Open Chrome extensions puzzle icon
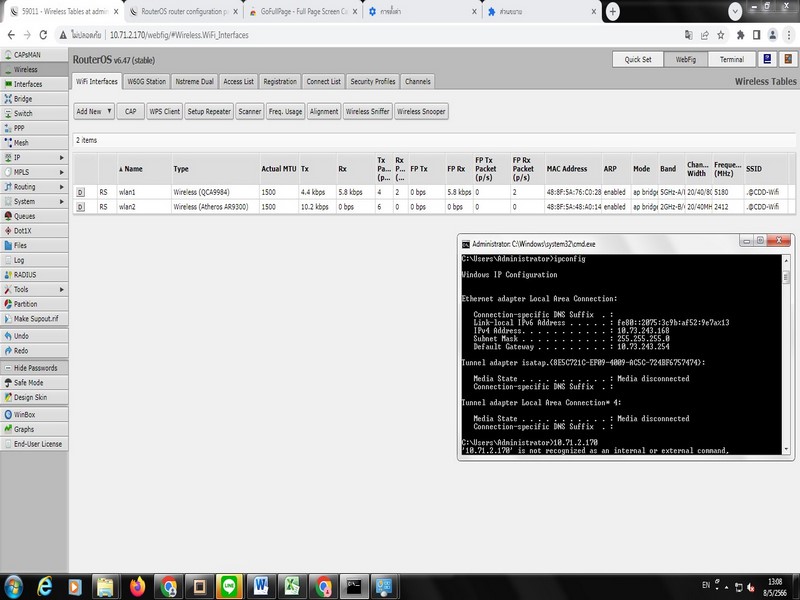The image size is (800, 600). [740, 35]
